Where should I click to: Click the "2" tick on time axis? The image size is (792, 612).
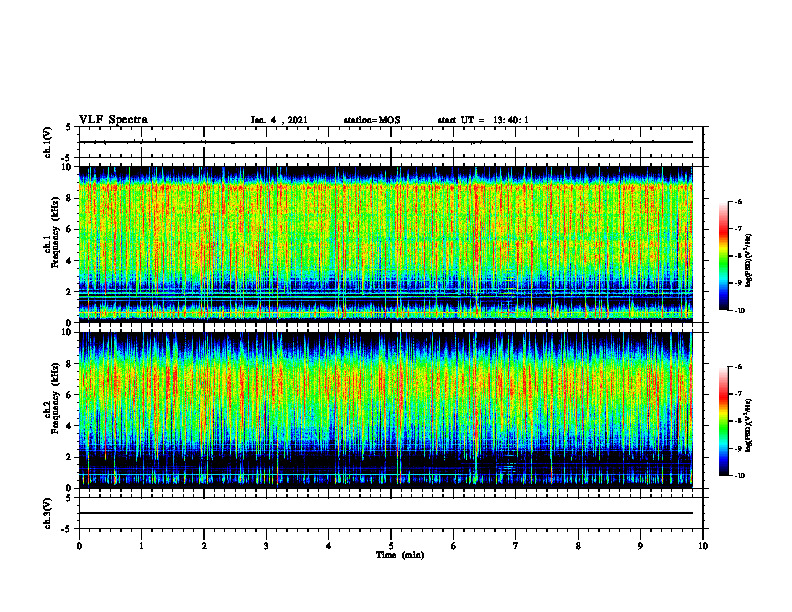point(204,546)
